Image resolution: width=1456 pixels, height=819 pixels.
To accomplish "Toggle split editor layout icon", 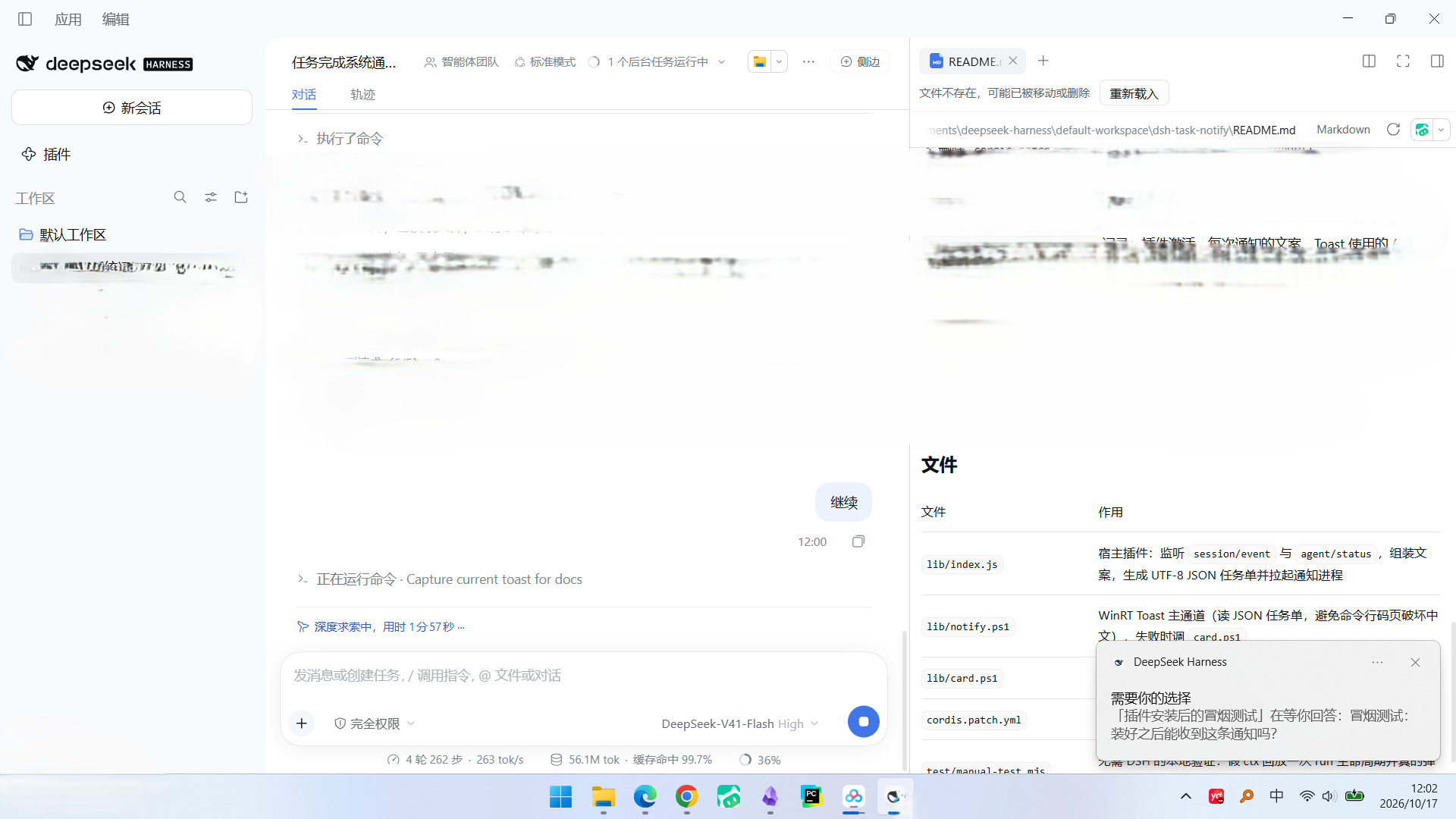I will click(x=1369, y=61).
